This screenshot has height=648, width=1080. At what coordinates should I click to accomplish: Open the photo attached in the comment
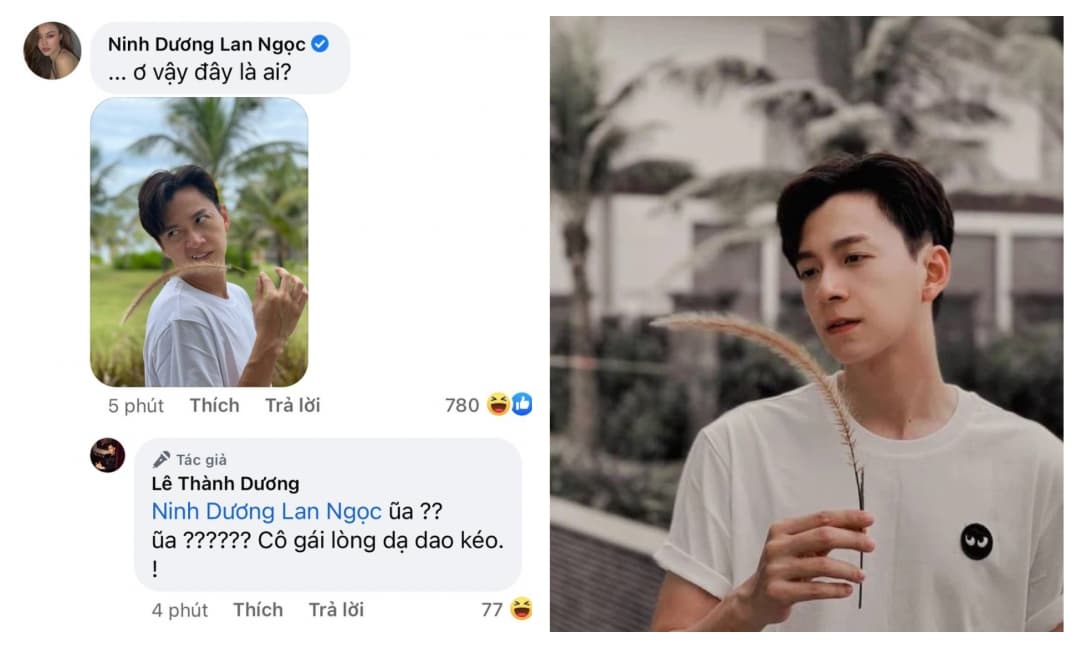[x=199, y=242]
